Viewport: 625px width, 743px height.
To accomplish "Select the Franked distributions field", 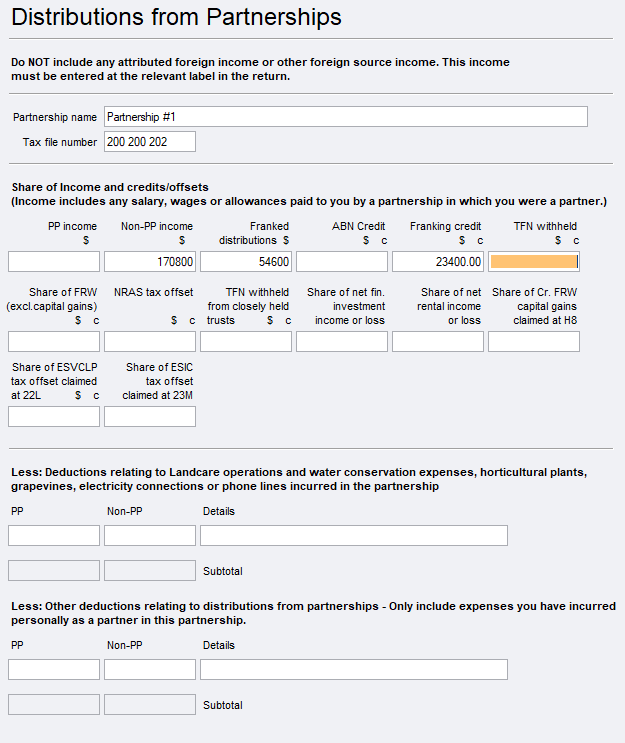I will point(246,262).
